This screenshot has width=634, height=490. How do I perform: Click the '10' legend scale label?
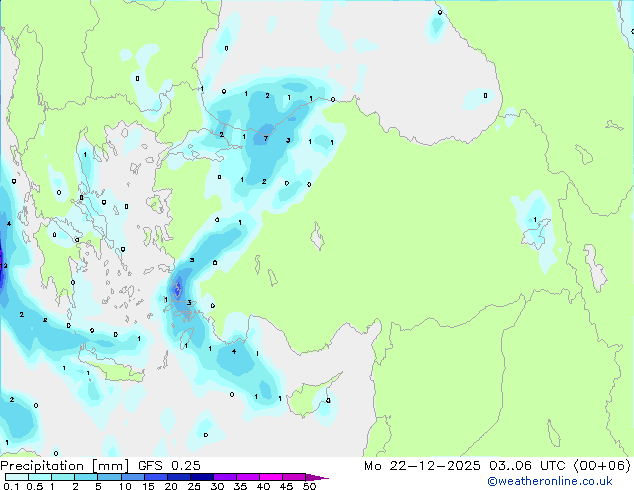125,486
